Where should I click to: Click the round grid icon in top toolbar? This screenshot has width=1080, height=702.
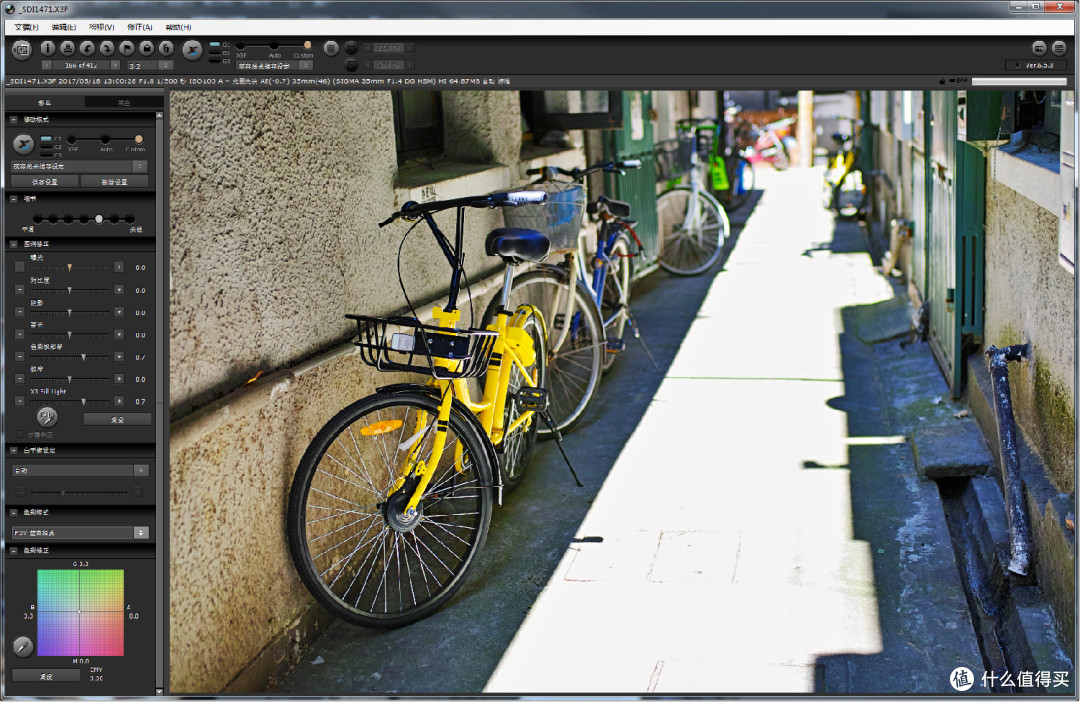click(331, 48)
